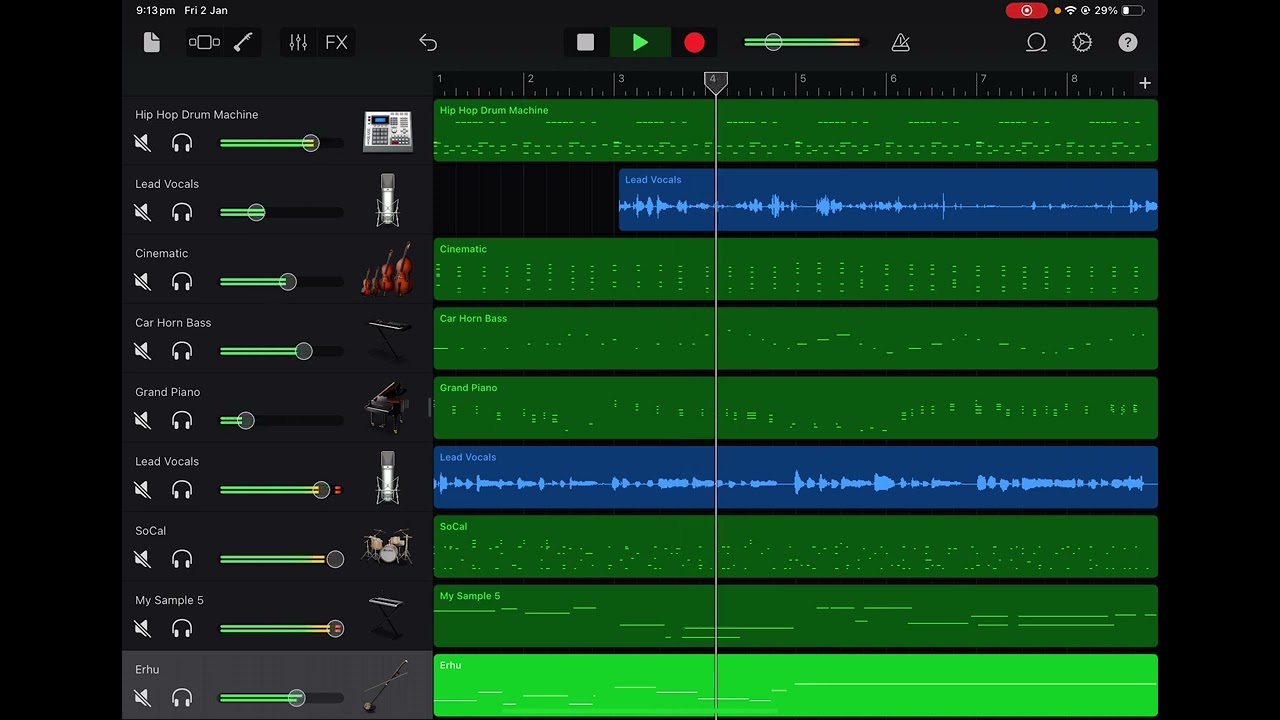This screenshot has width=1280, height=720.
Task: Start playback with the green play button
Action: pos(640,42)
